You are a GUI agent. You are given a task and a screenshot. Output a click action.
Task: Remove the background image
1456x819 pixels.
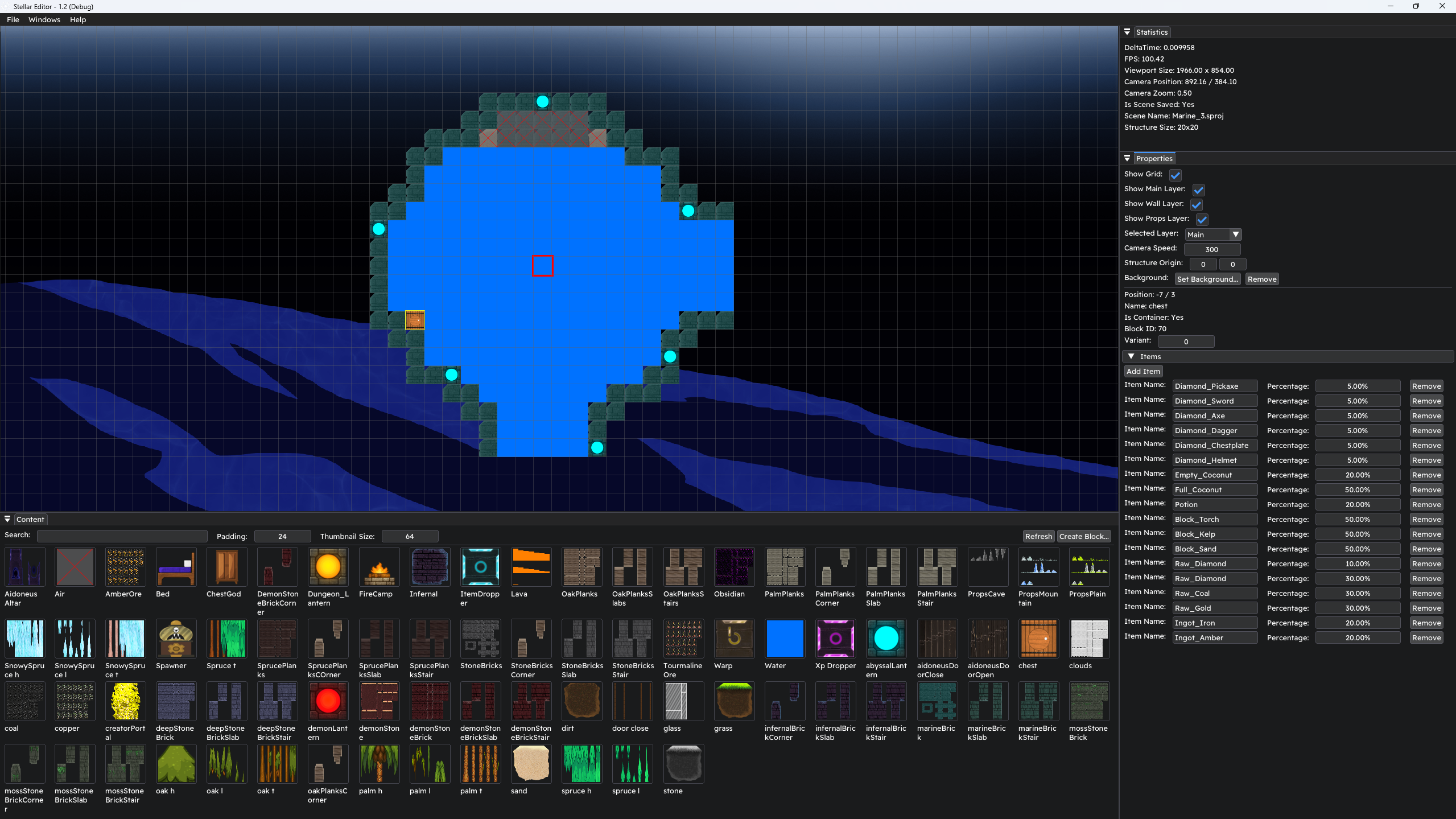(x=1262, y=279)
